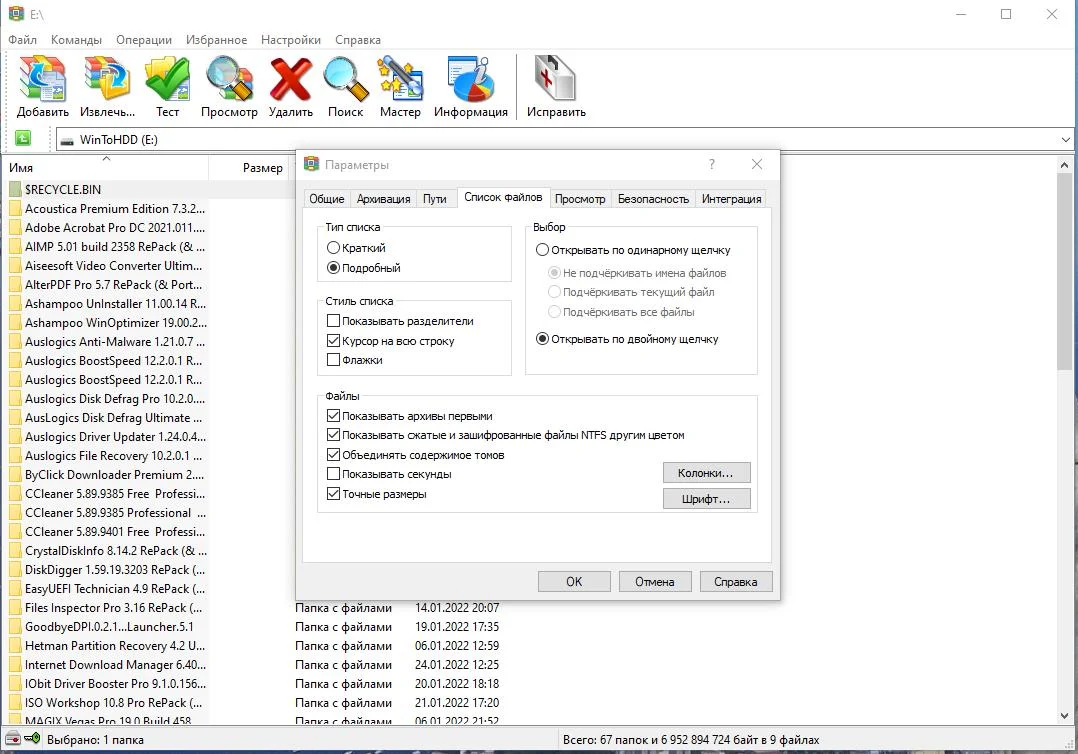The width and height of the screenshot is (1078, 754).
Task: Click the Тест toolbar icon
Action: 167,79
